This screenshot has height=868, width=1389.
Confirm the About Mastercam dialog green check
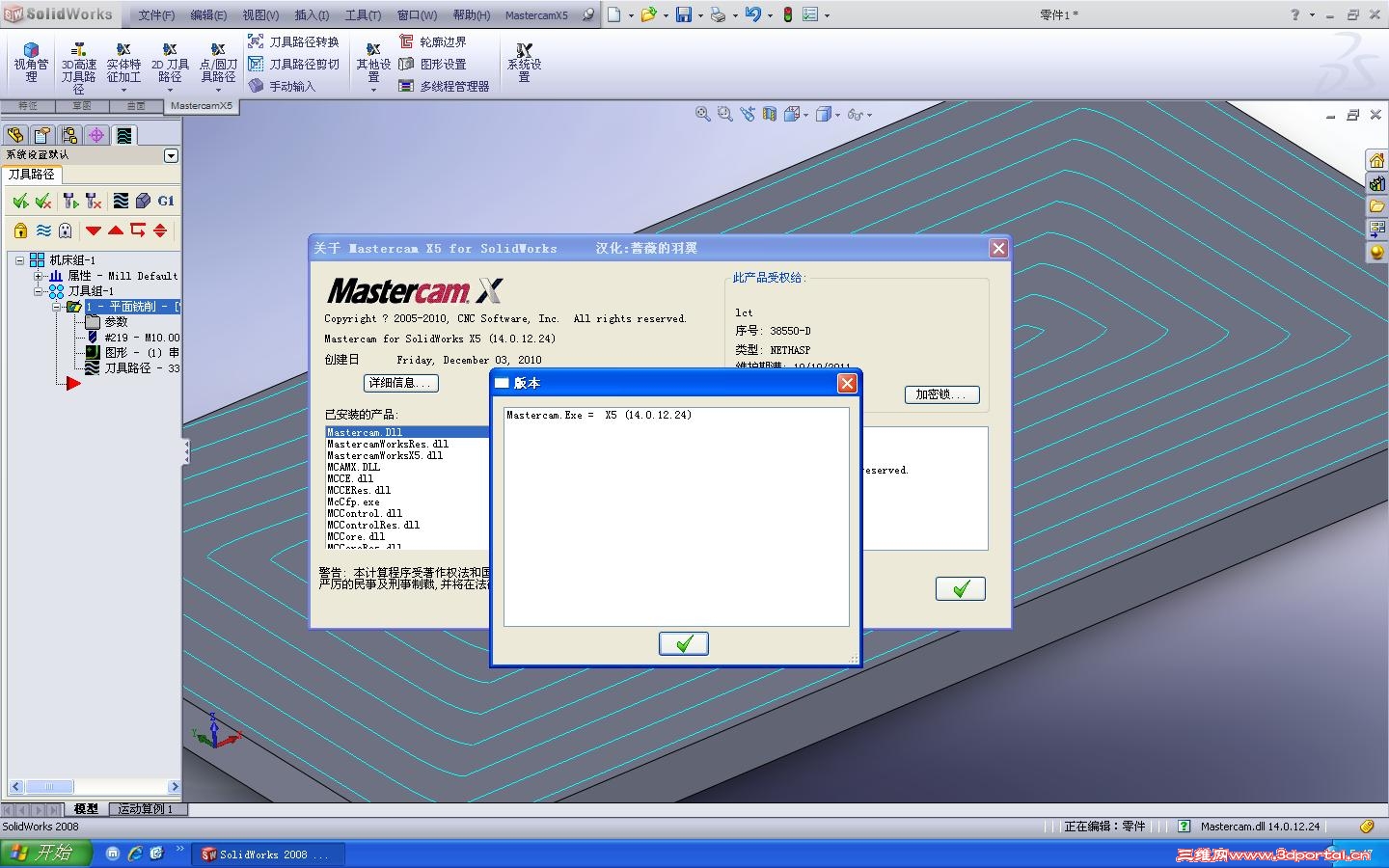[x=961, y=588]
